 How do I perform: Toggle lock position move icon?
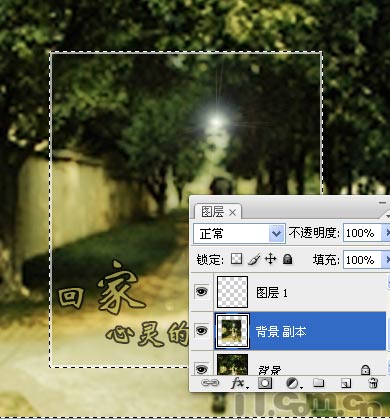click(271, 259)
